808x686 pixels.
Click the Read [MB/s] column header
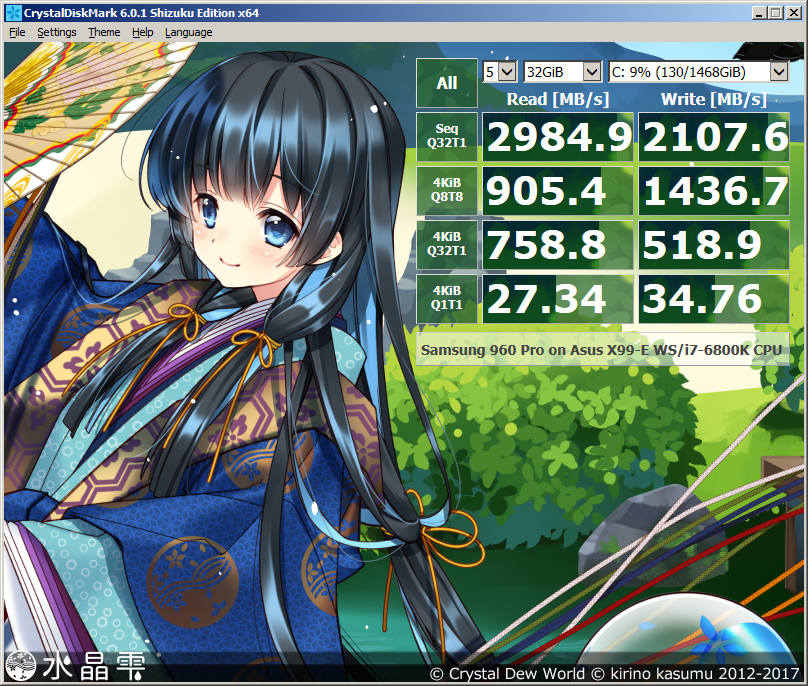point(558,99)
